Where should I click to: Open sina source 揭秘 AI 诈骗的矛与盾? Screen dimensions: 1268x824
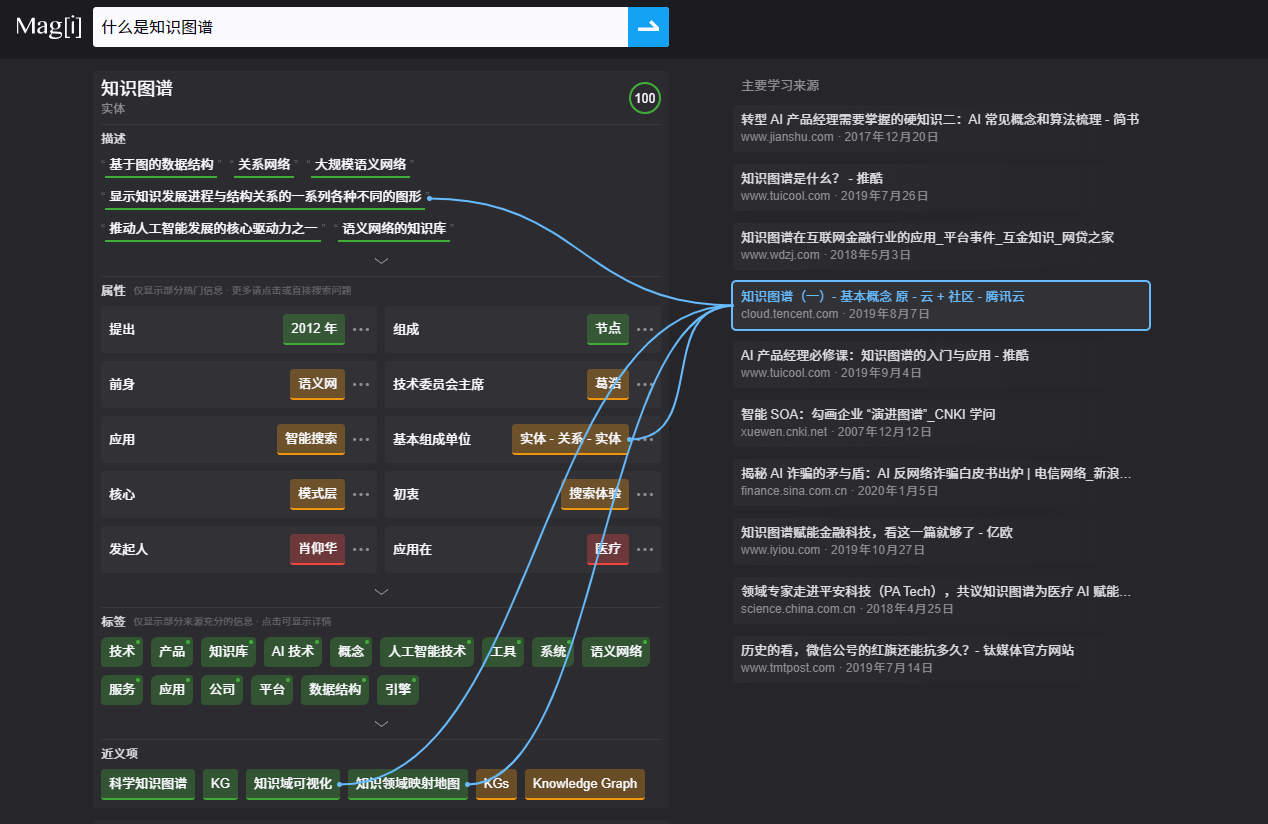coord(941,482)
